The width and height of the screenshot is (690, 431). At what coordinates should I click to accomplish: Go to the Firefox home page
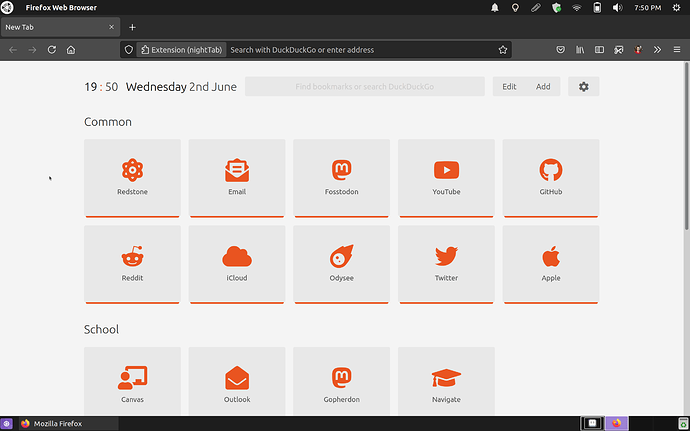(x=71, y=50)
